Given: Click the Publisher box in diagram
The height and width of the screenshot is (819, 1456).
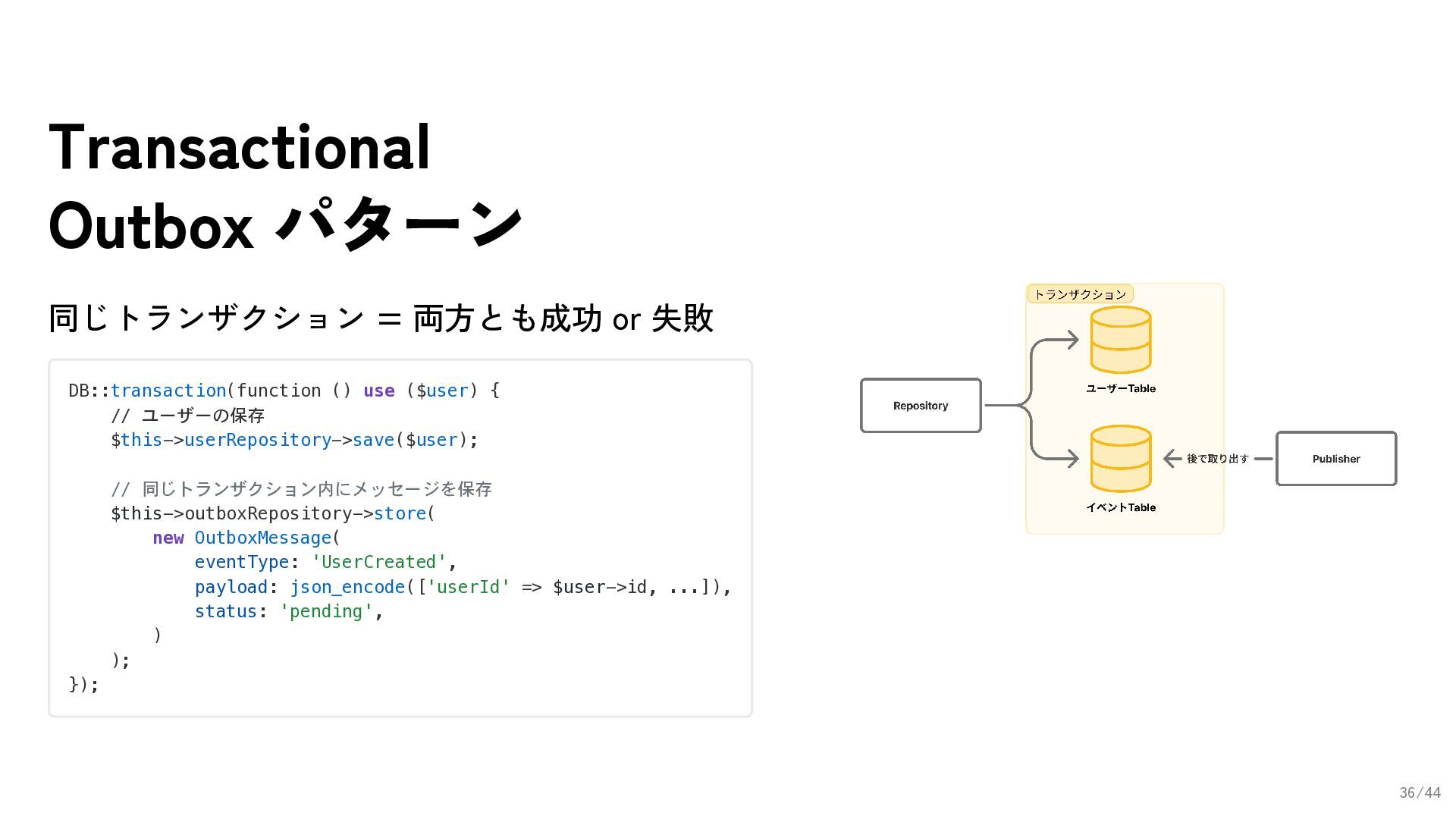Looking at the screenshot, I should (1335, 459).
